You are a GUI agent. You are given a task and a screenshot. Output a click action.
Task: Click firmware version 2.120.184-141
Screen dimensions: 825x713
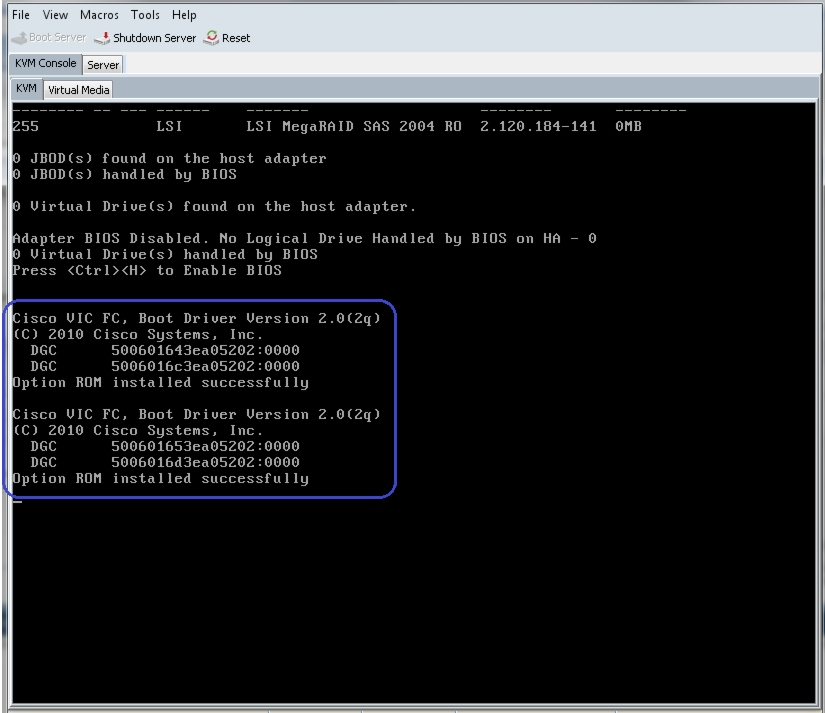538,126
